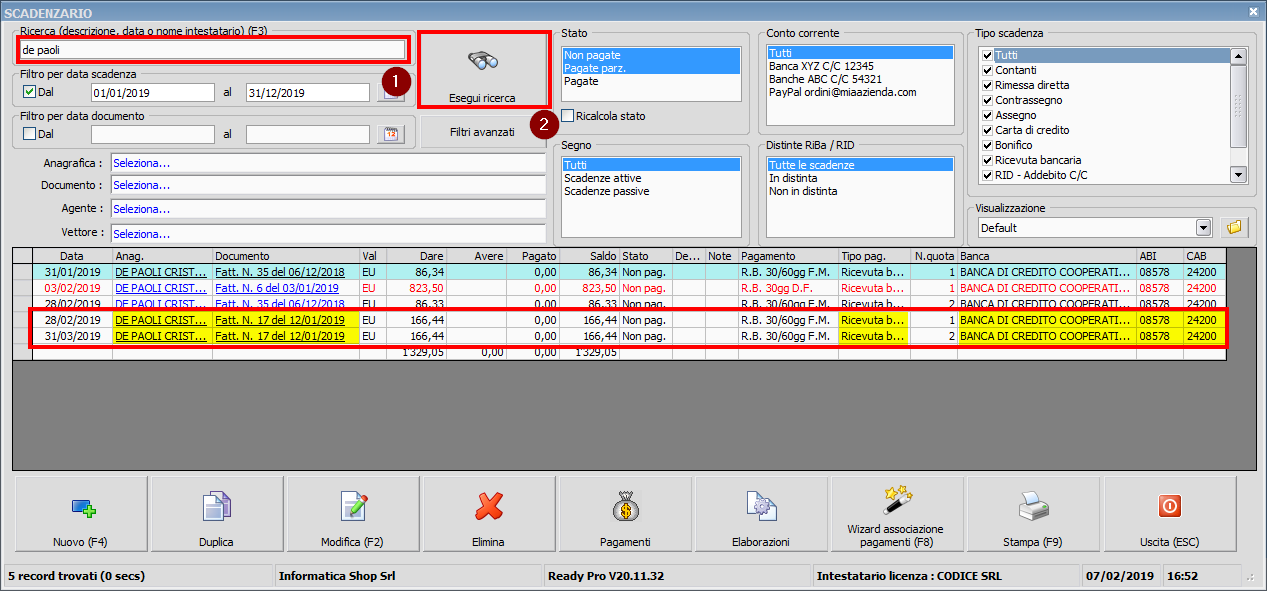Uncheck Assegno in Tipo scadenza

tap(987, 115)
